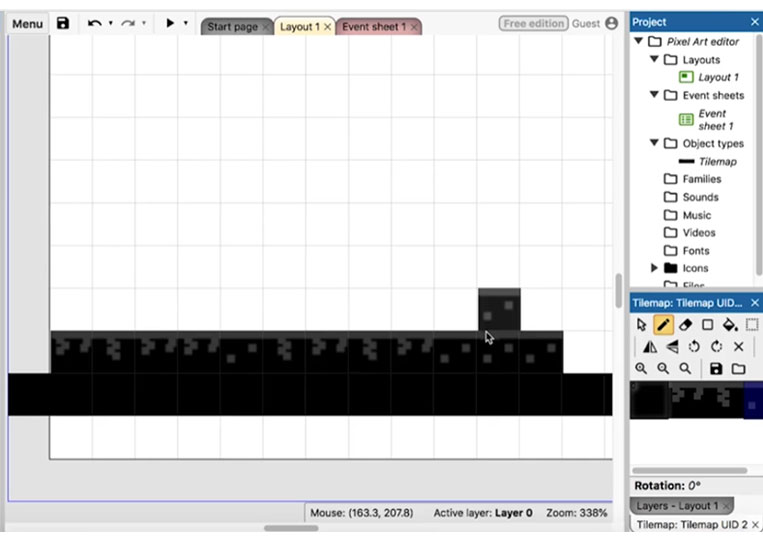Save tilemap data with floppy icon
Image resolution: width=763 pixels, height=541 pixels.
[x=716, y=369]
